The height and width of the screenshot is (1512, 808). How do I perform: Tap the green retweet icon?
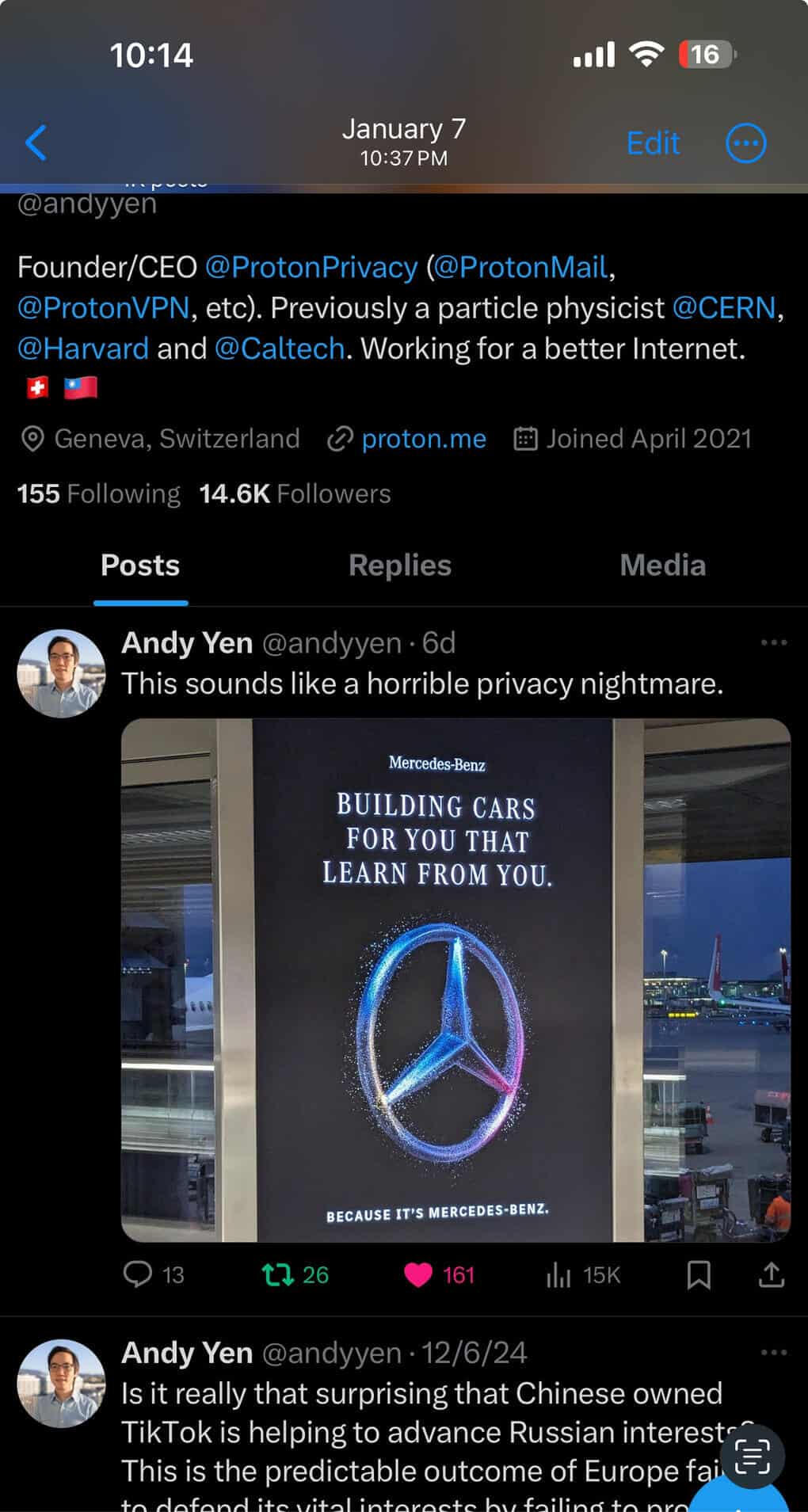point(277,1274)
